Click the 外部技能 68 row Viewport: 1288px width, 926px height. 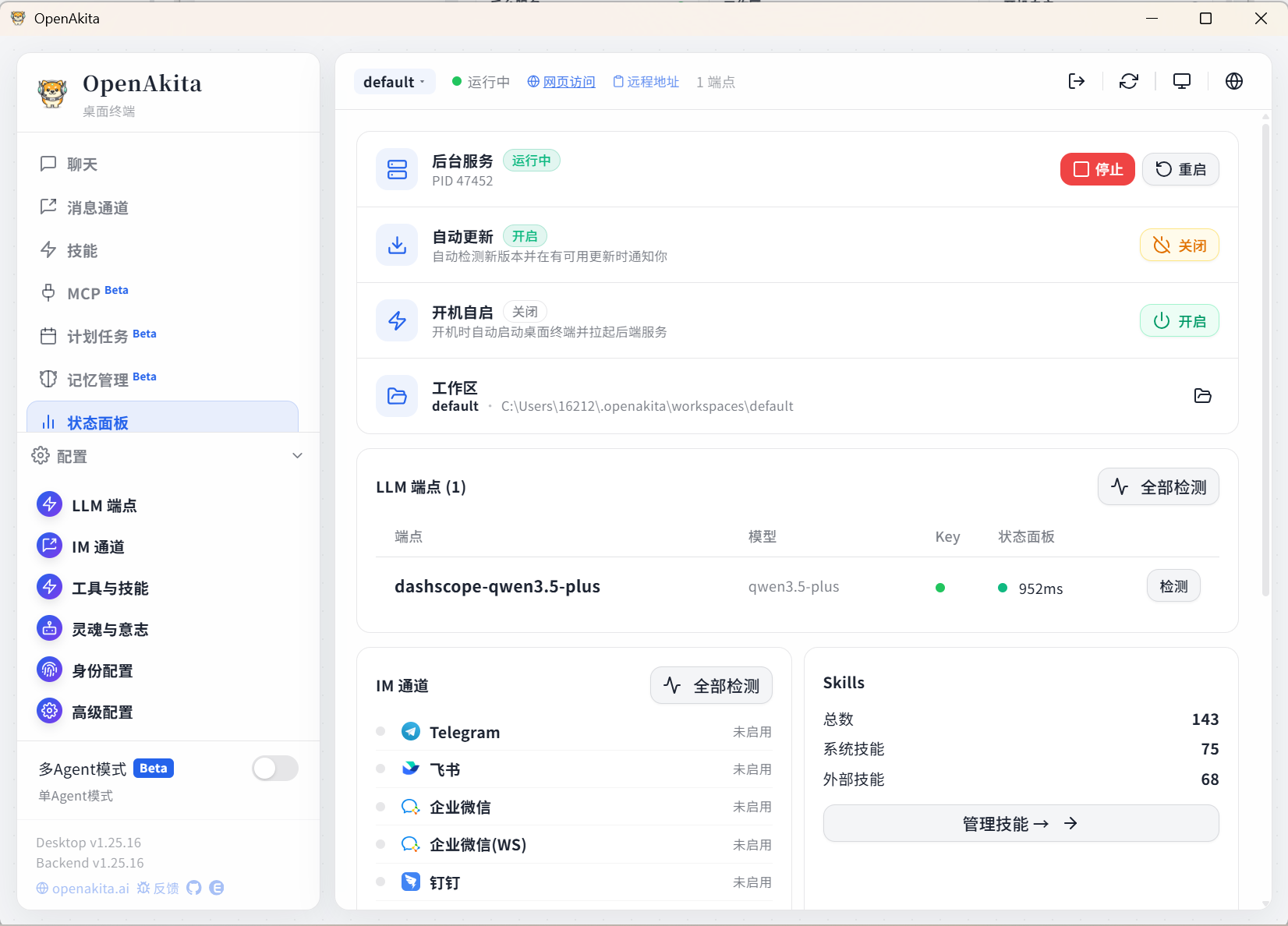point(1021,779)
